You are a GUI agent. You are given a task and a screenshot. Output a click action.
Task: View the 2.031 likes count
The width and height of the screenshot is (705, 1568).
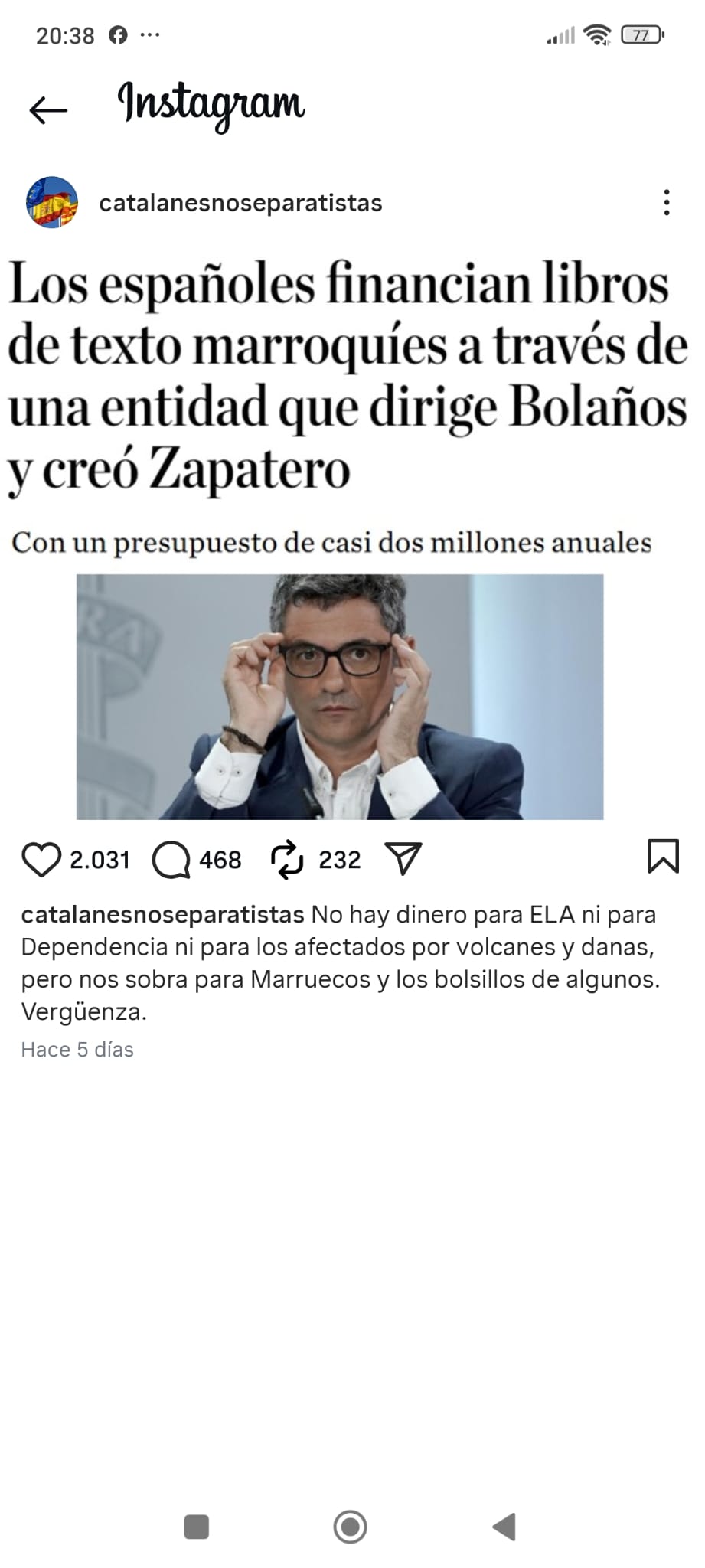[x=100, y=860]
